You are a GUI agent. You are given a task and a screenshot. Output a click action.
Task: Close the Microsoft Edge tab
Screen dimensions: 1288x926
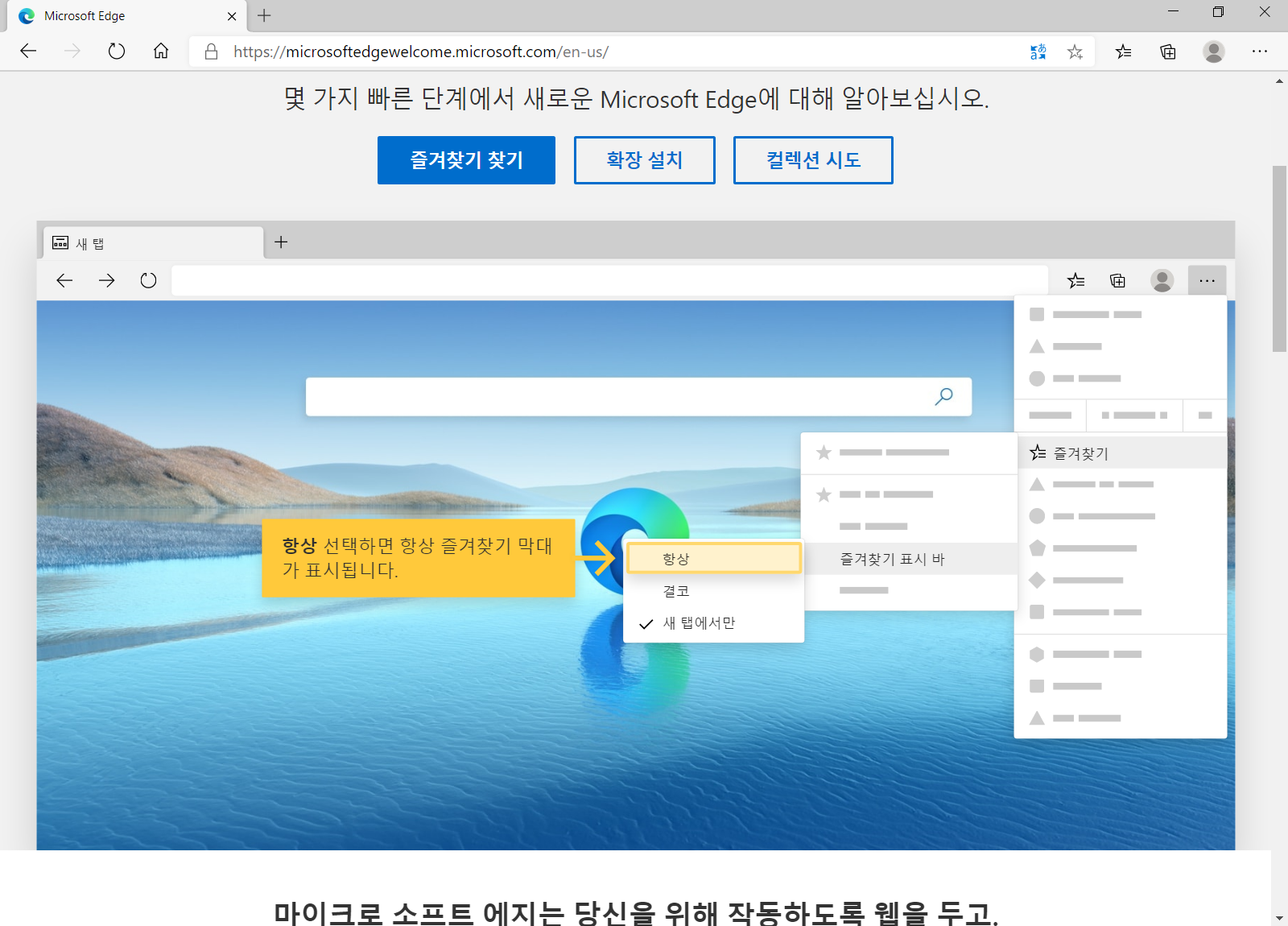point(232,16)
